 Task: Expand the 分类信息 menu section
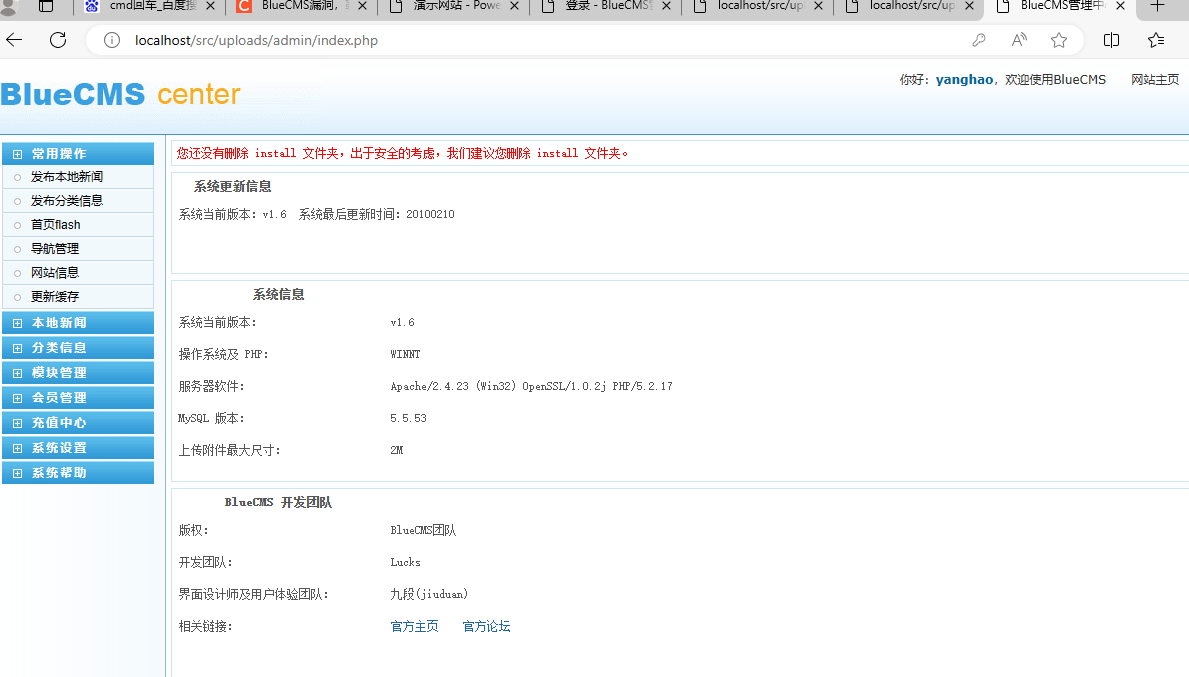tap(78, 348)
